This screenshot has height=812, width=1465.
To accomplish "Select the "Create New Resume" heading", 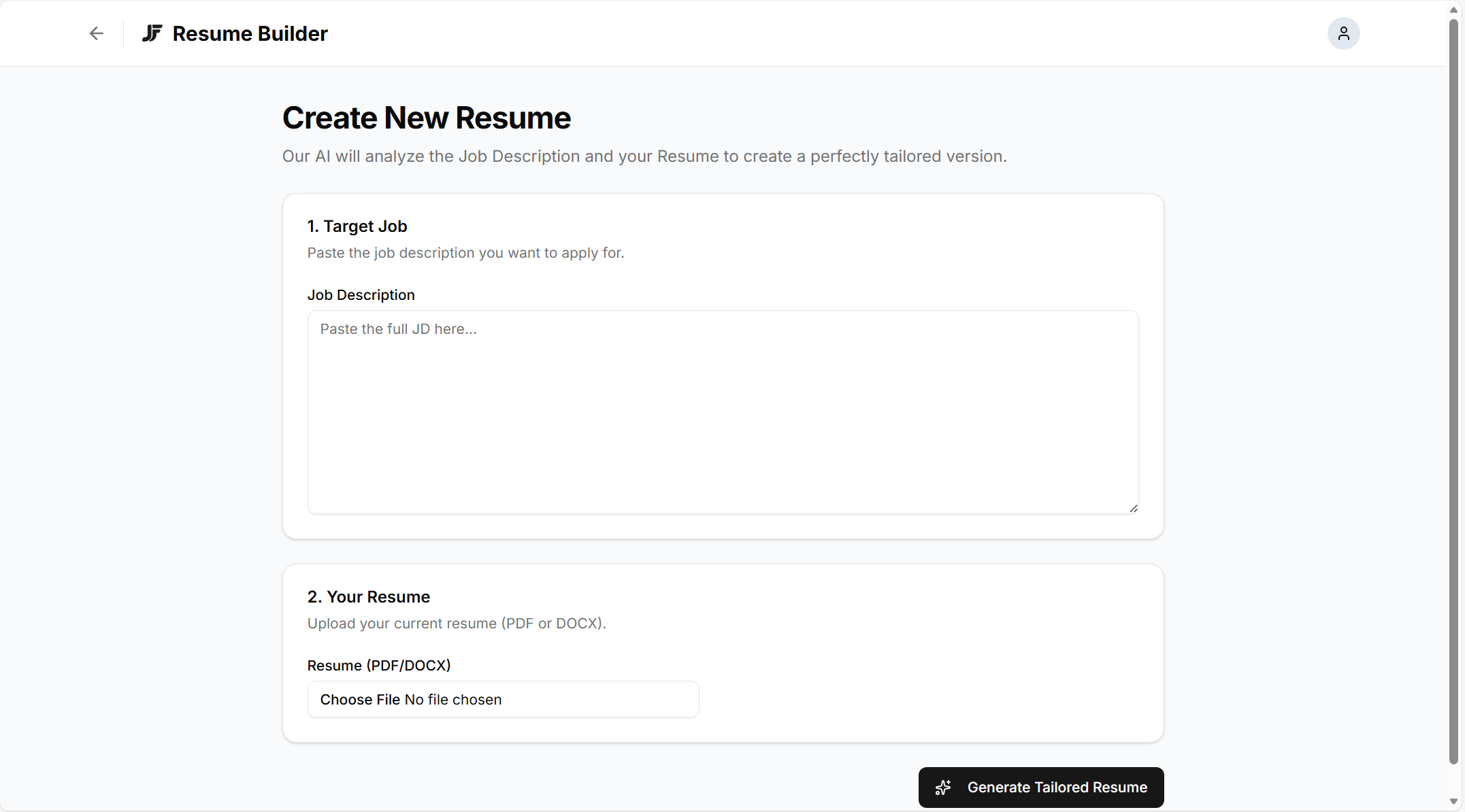I will [x=426, y=118].
